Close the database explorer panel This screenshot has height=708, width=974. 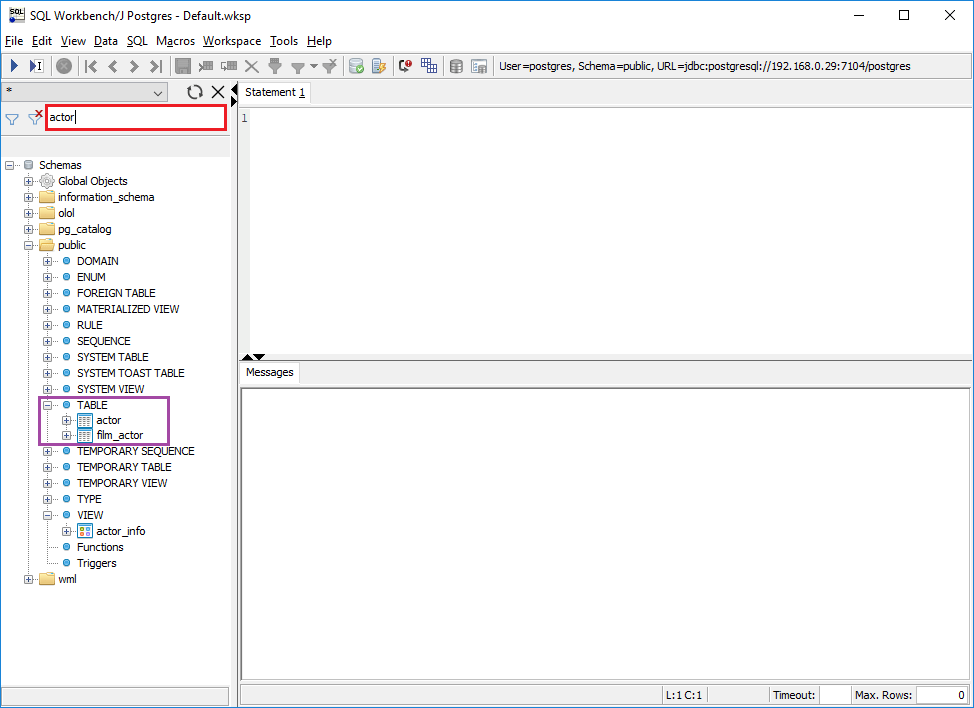pyautogui.click(x=218, y=91)
